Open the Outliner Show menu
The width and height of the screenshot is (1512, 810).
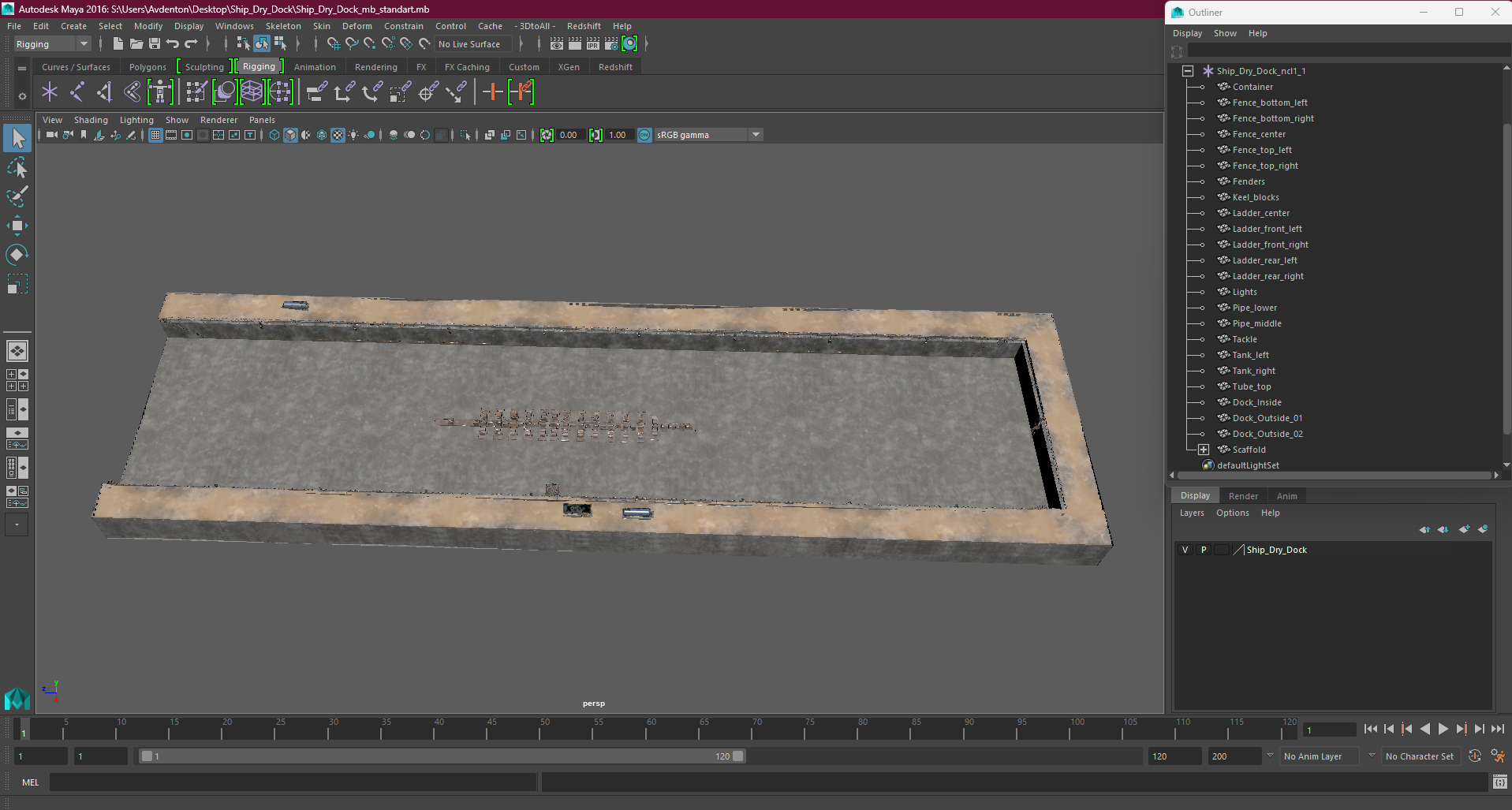1225,33
